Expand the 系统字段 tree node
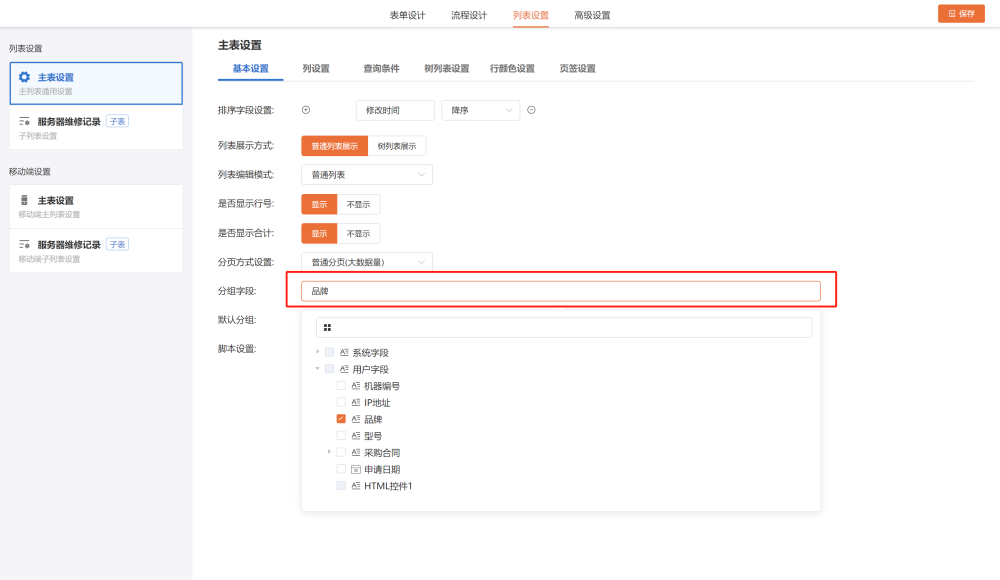 pos(318,352)
